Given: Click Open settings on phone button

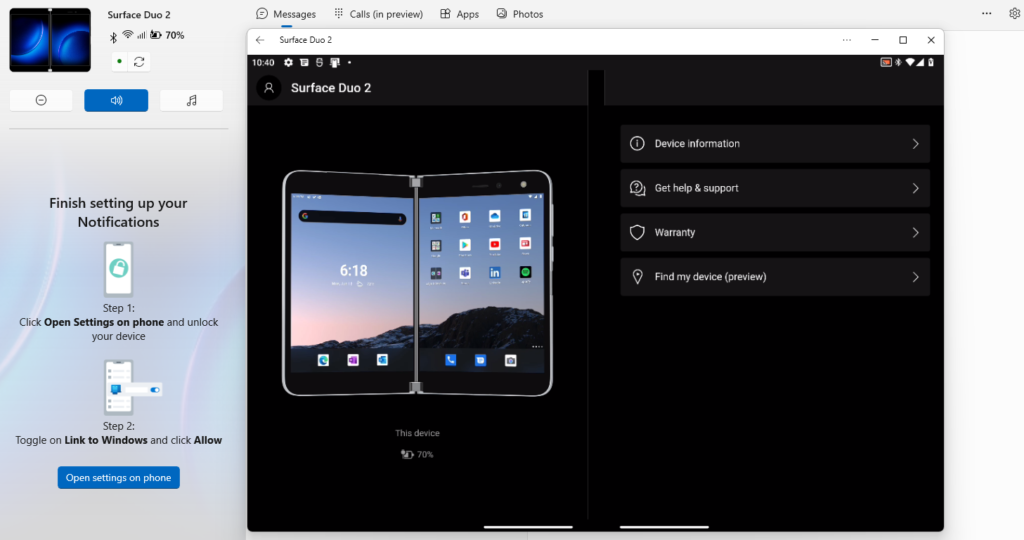Looking at the screenshot, I should click(x=118, y=478).
